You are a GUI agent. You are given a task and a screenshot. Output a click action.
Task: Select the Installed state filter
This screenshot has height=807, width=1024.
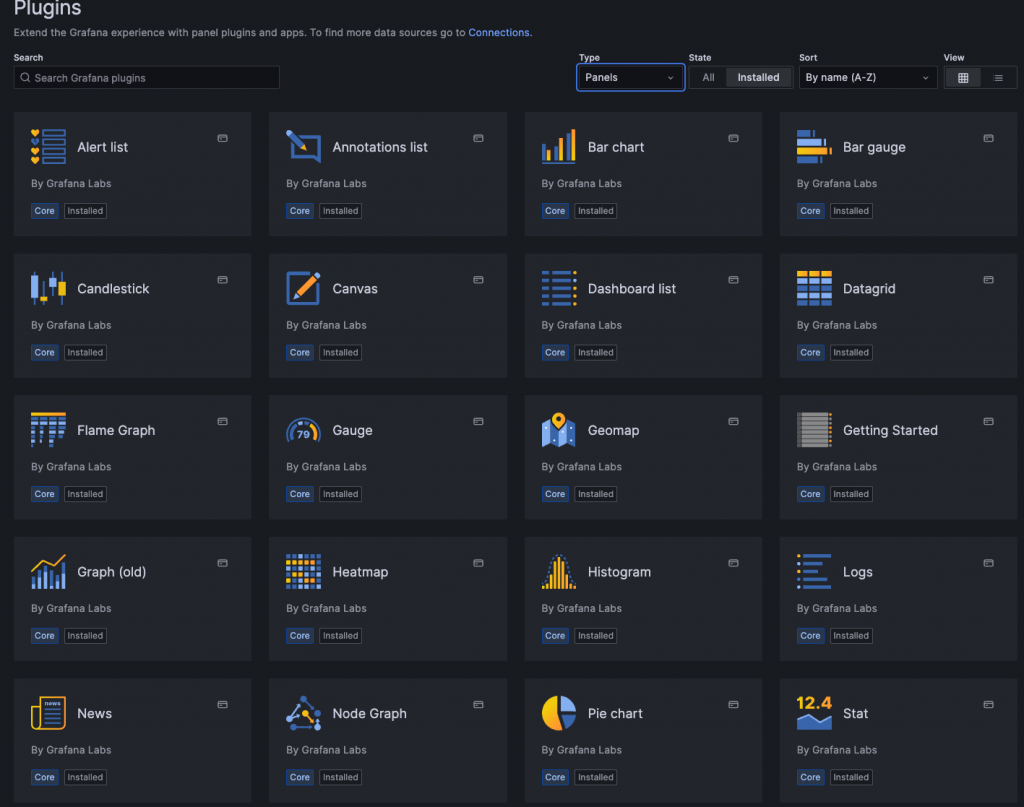click(x=758, y=78)
